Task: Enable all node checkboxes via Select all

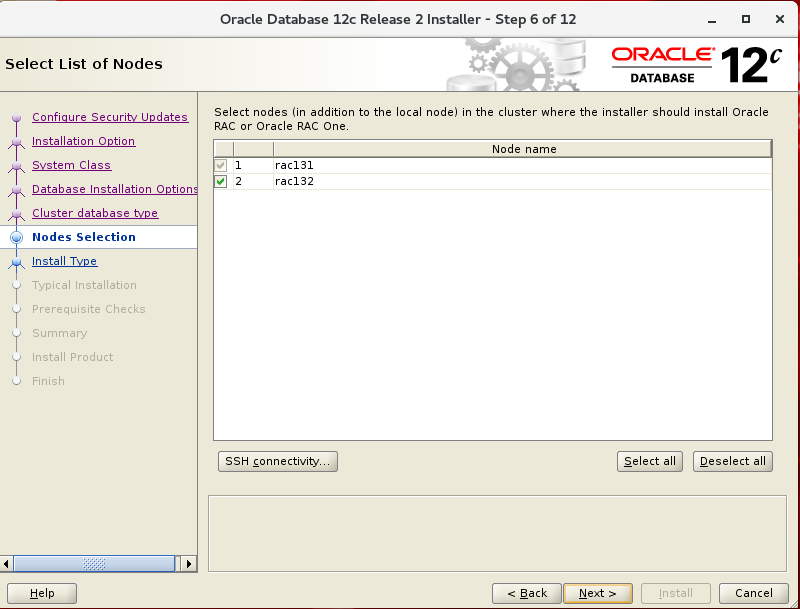Action: tap(649, 461)
